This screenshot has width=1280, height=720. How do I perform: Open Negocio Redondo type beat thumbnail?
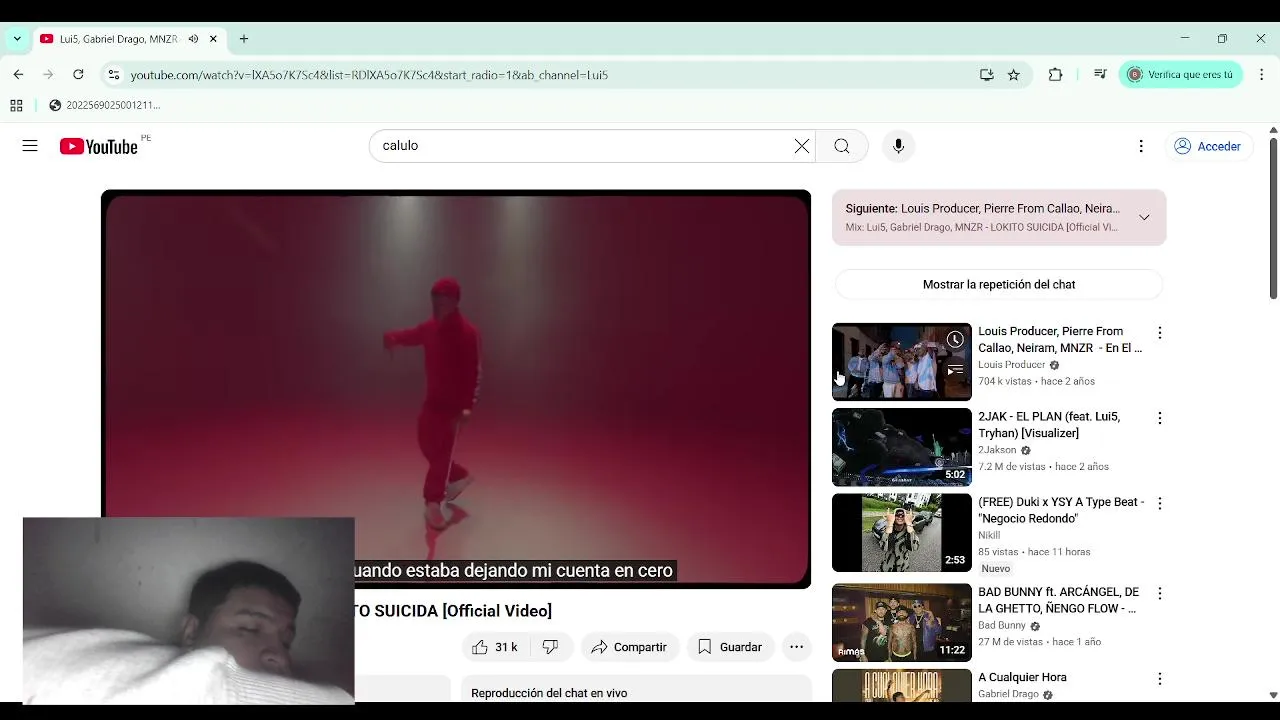901,532
